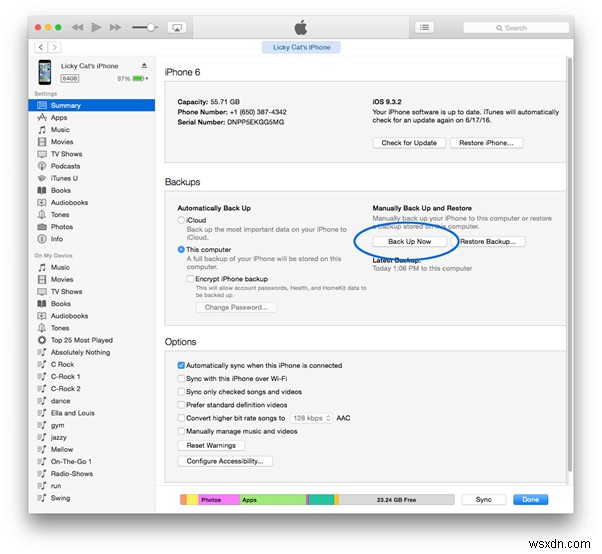602x554 pixels.
Task: Open the C-Rock 2 playlist
Action: (x=91, y=389)
